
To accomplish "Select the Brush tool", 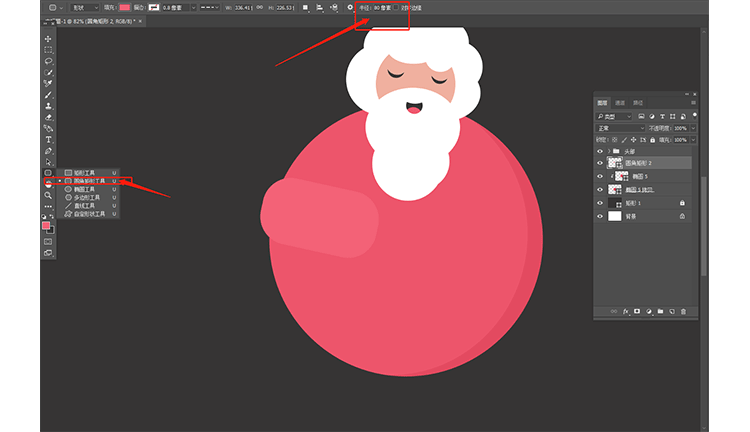I will click(x=48, y=95).
